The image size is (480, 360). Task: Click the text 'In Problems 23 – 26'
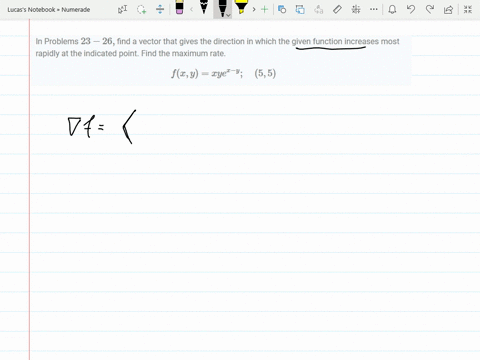point(75,41)
